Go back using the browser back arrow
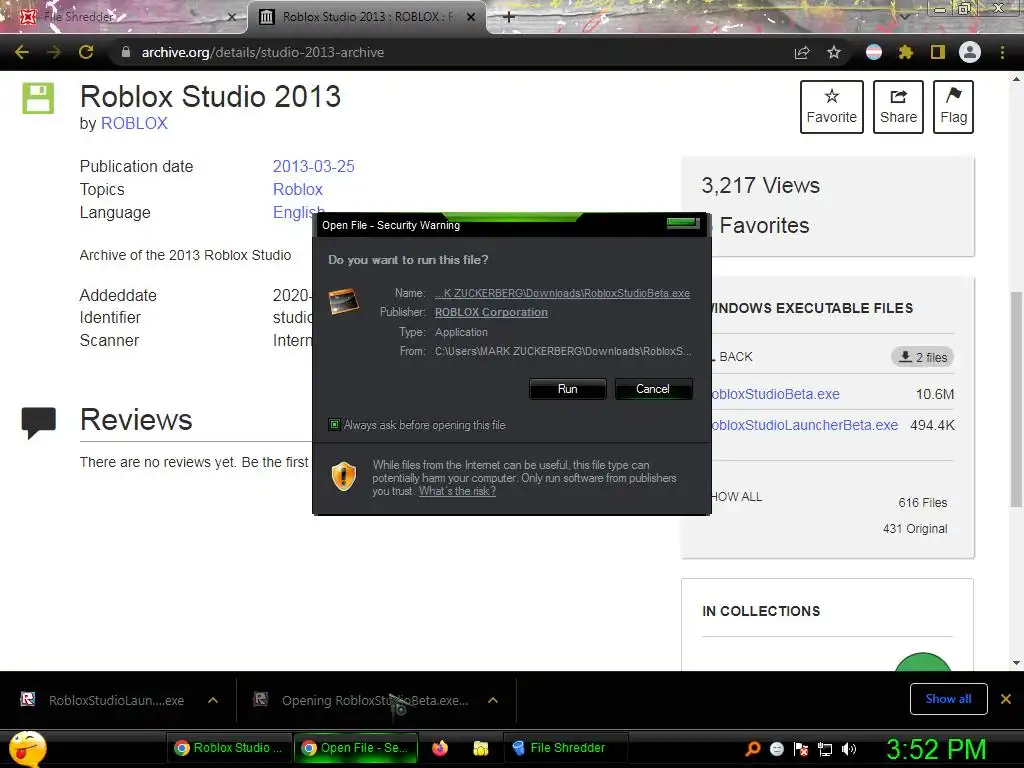The width and height of the screenshot is (1024, 768). (x=22, y=52)
